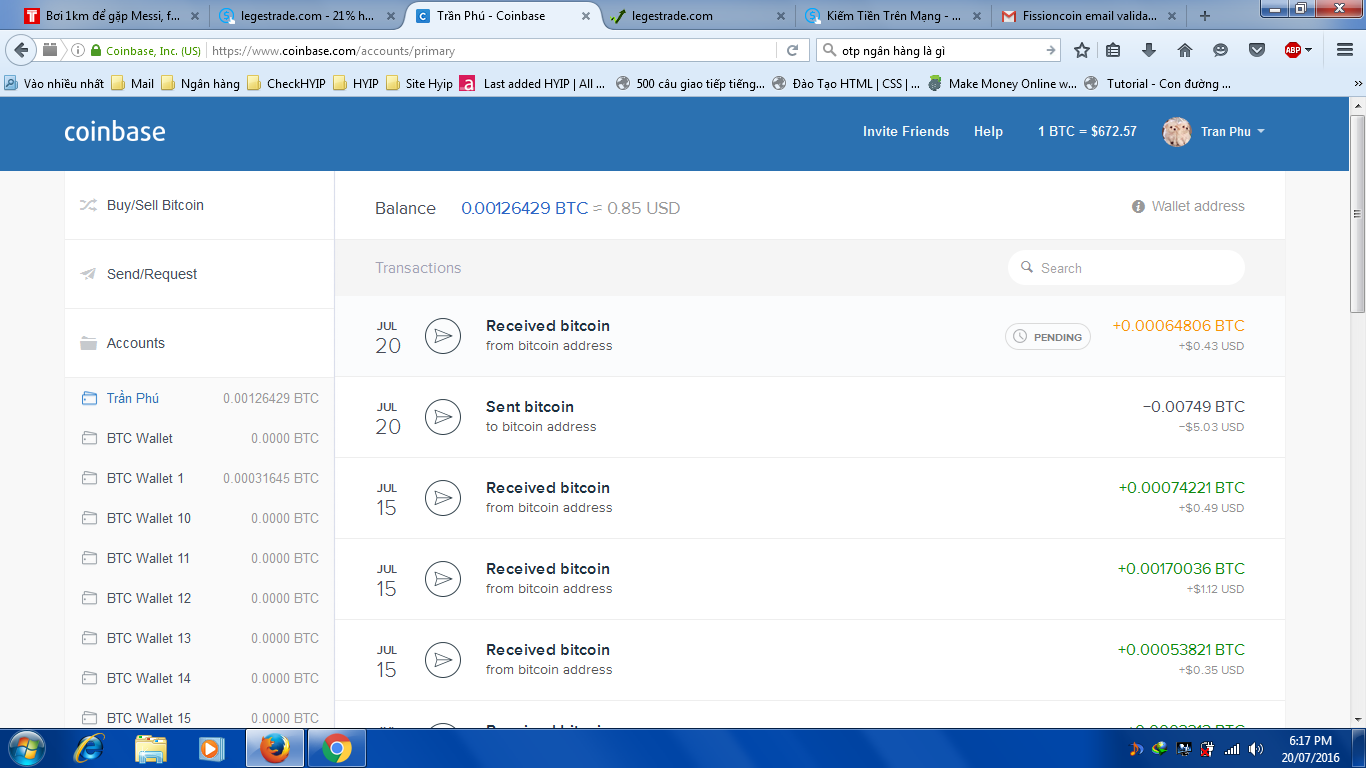1366x768 pixels.
Task: Open the Firefox bookmarks list icon
Action: click(x=1114, y=50)
